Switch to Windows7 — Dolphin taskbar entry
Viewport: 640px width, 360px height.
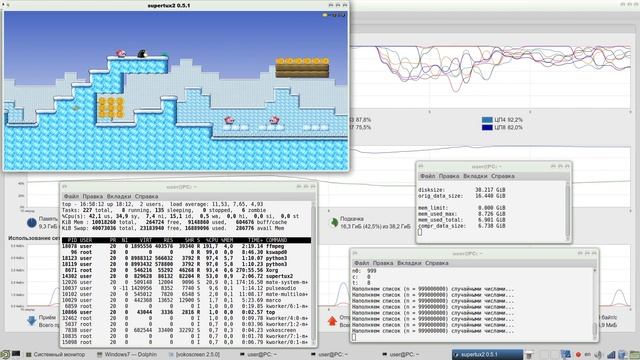pos(127,354)
